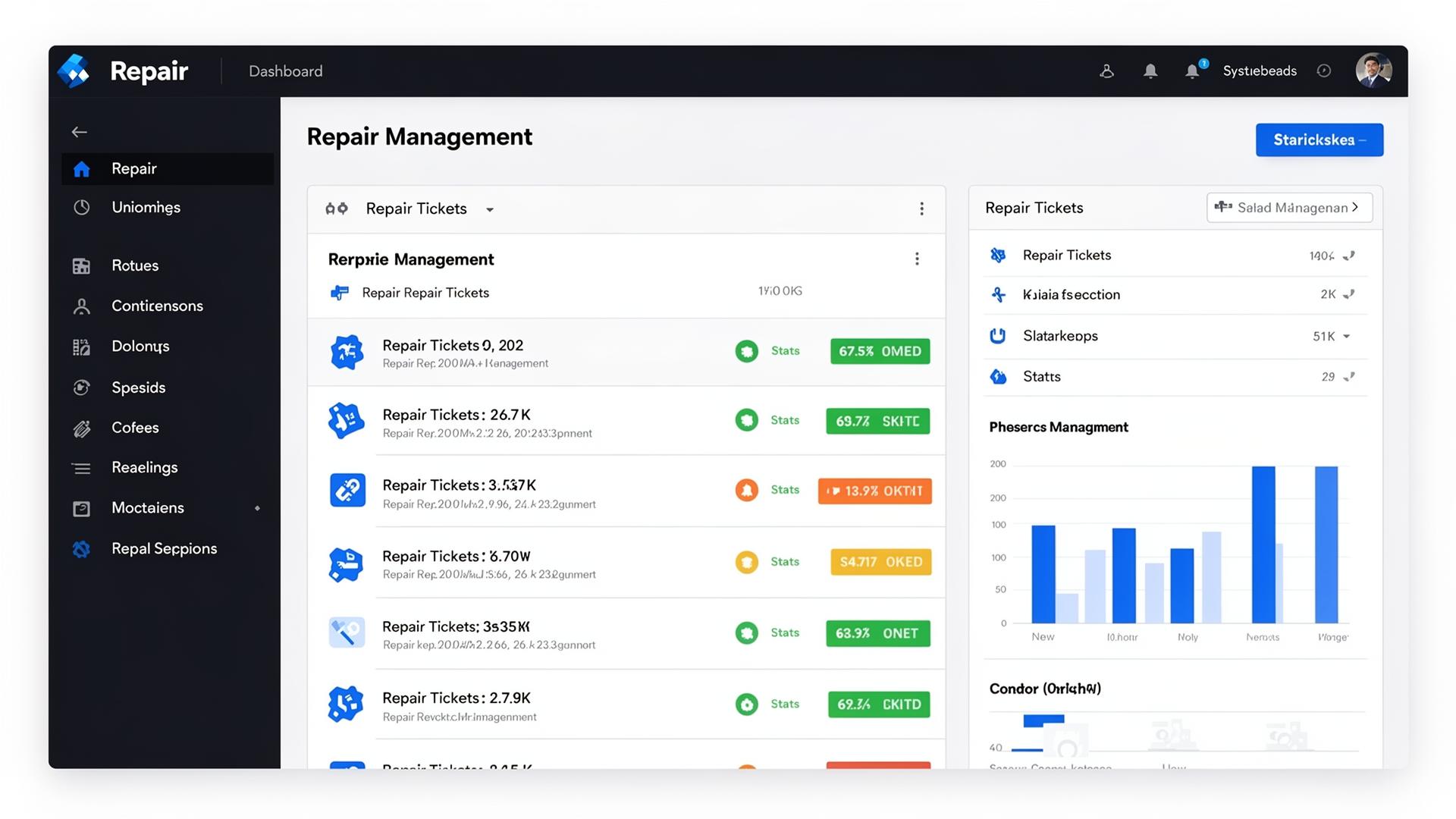Toggle orange status circle on 13.9% row
1456x819 pixels.
(746, 491)
